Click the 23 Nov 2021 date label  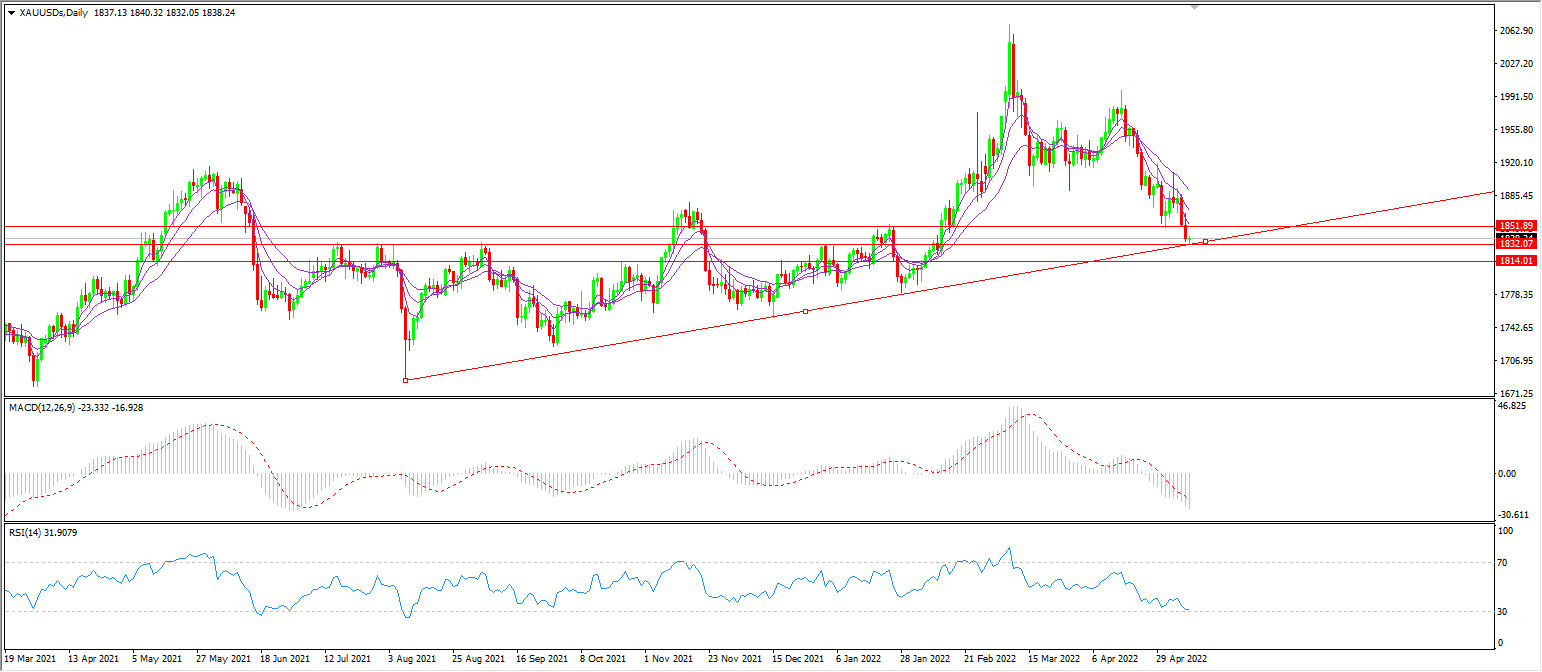[735, 660]
